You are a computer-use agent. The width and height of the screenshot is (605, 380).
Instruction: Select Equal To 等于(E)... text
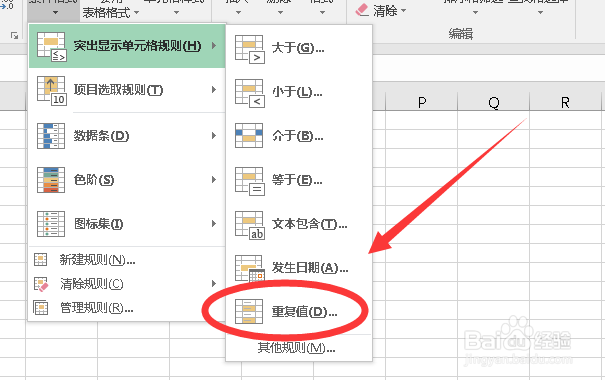[297, 180]
